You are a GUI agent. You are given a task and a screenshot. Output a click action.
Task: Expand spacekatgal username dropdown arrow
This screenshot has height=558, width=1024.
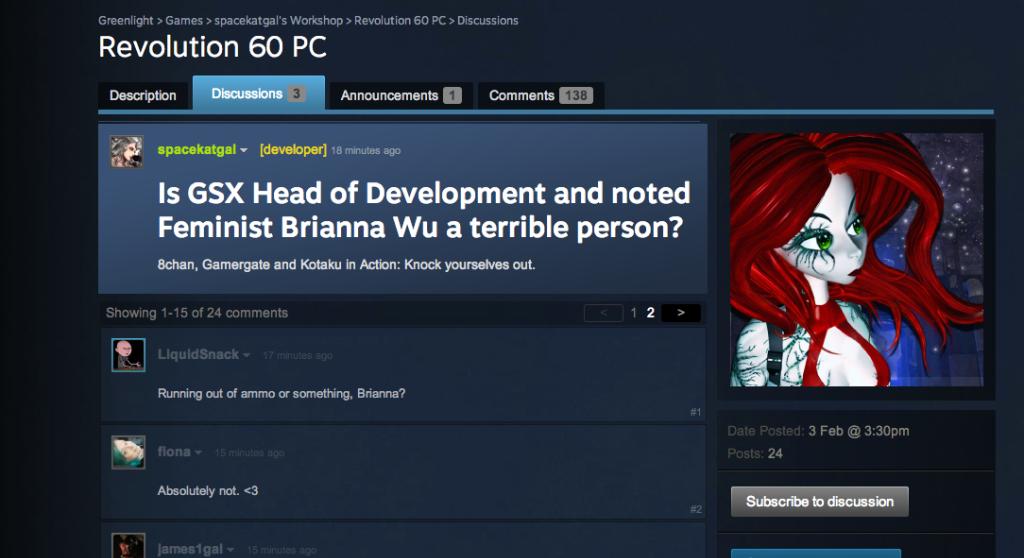coord(244,151)
